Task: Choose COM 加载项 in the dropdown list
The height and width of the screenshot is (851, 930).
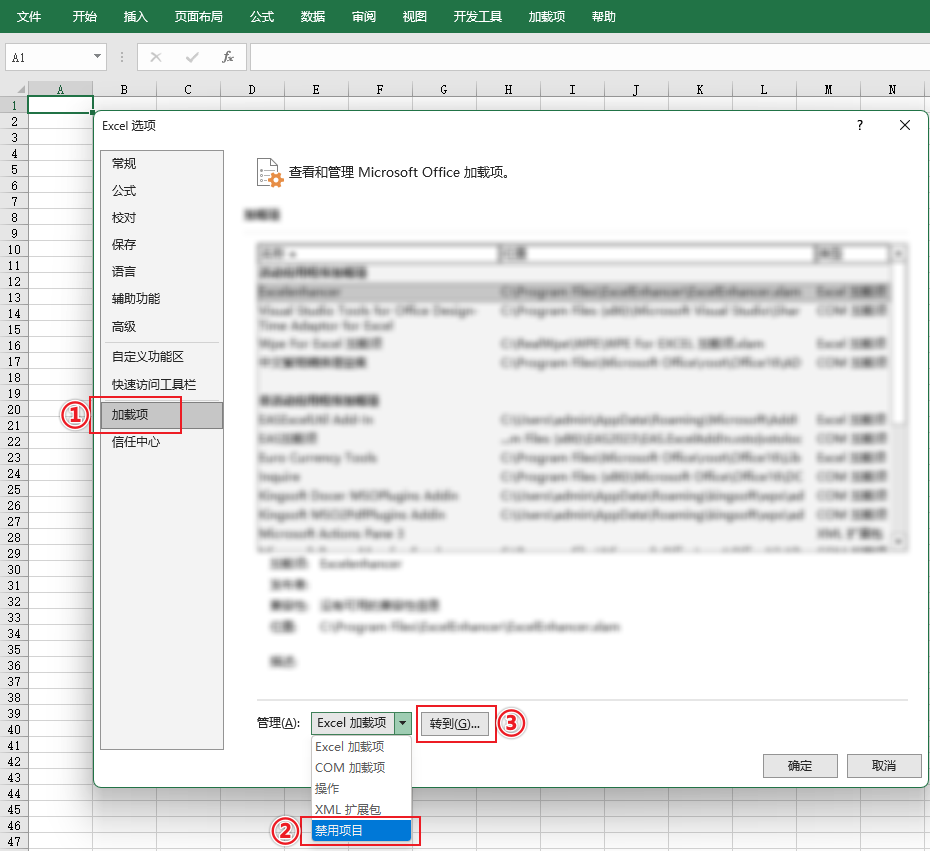Action: pyautogui.click(x=350, y=767)
